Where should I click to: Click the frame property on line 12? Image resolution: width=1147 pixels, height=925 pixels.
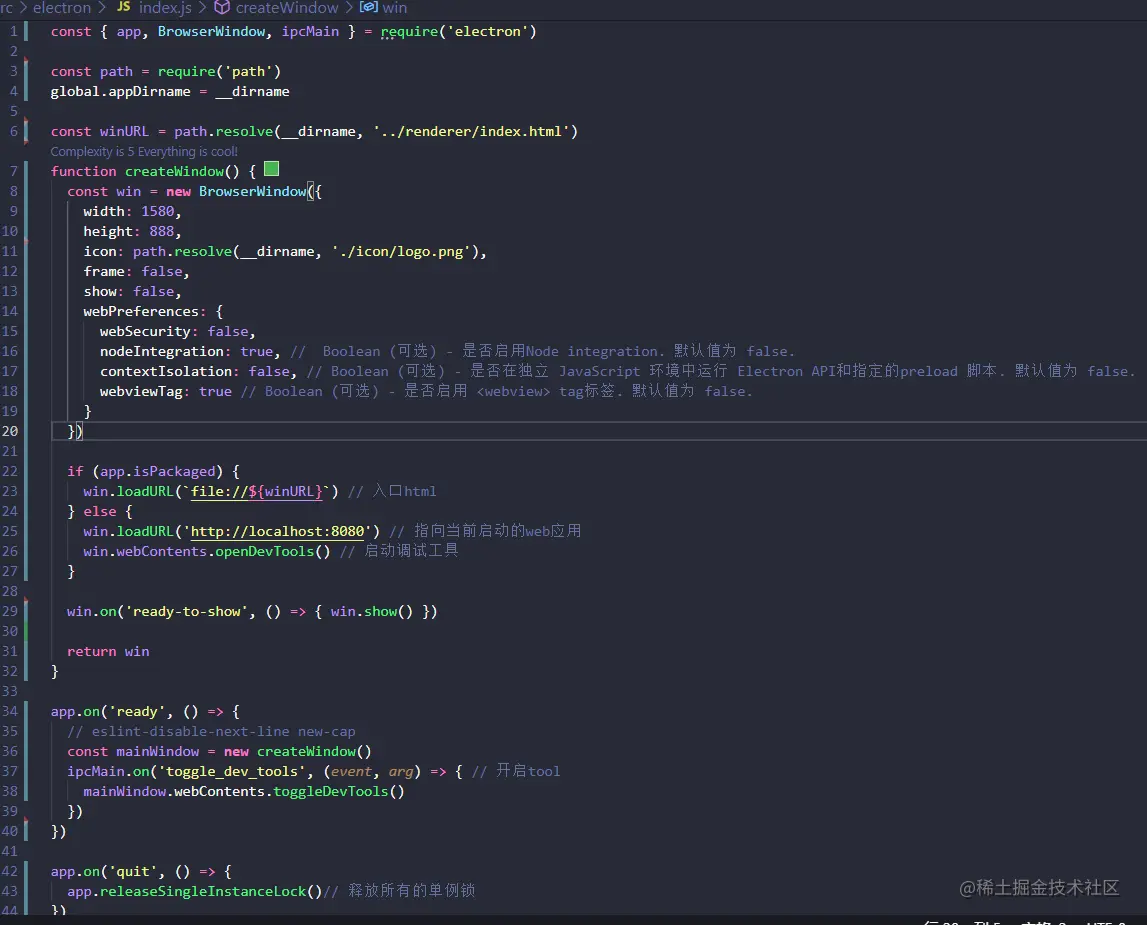[x=103, y=271]
